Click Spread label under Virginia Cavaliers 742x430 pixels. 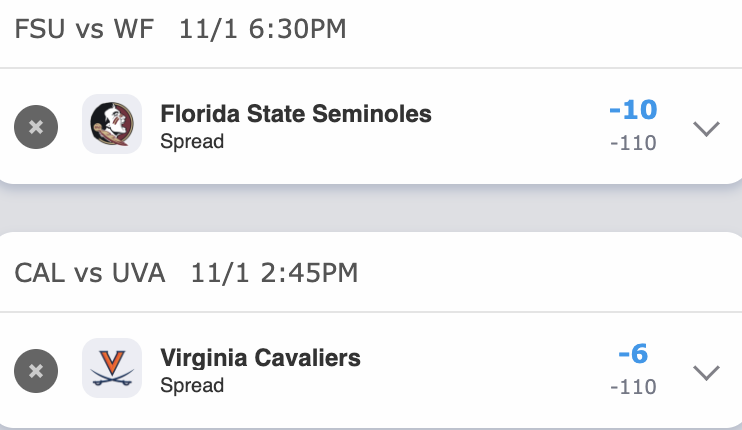point(192,385)
